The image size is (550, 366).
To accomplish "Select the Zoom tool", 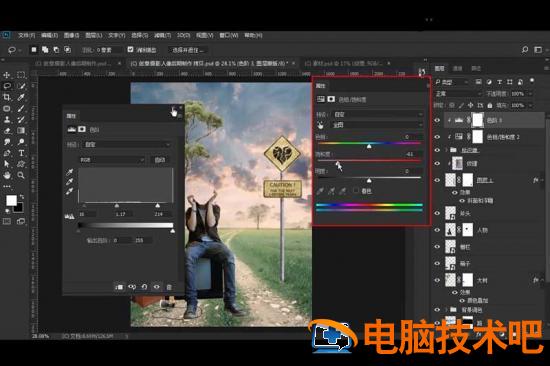I will coord(21,175).
